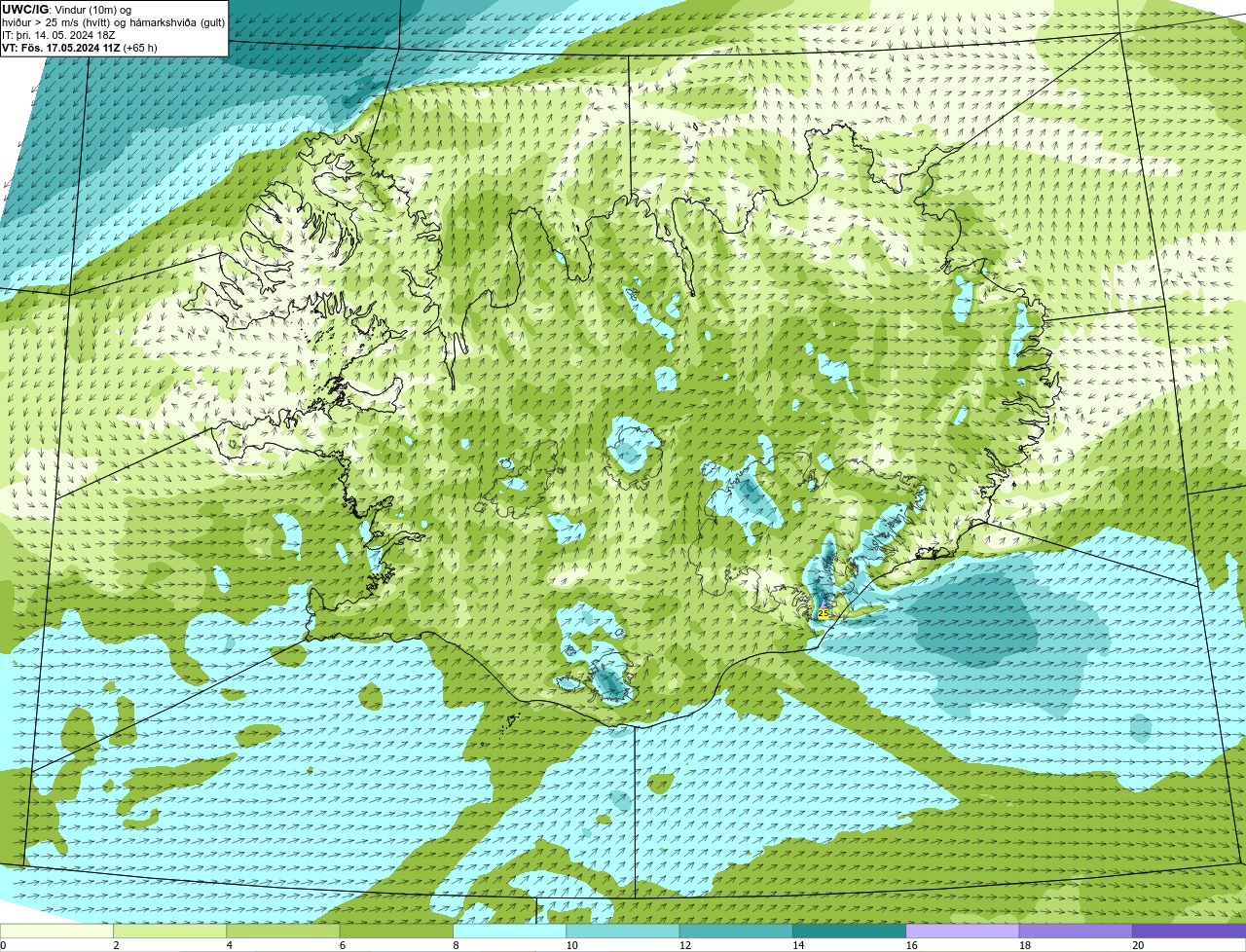Click the legend tick label 10
The image size is (1246, 952).
tap(571, 945)
